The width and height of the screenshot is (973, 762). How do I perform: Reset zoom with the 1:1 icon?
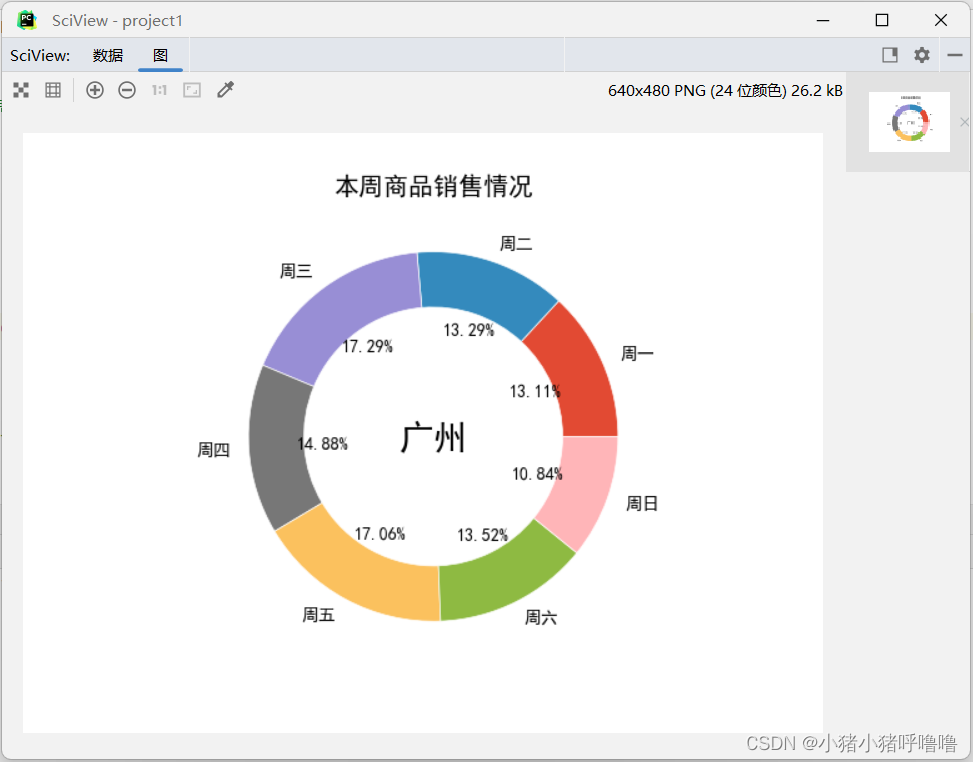[x=159, y=90]
